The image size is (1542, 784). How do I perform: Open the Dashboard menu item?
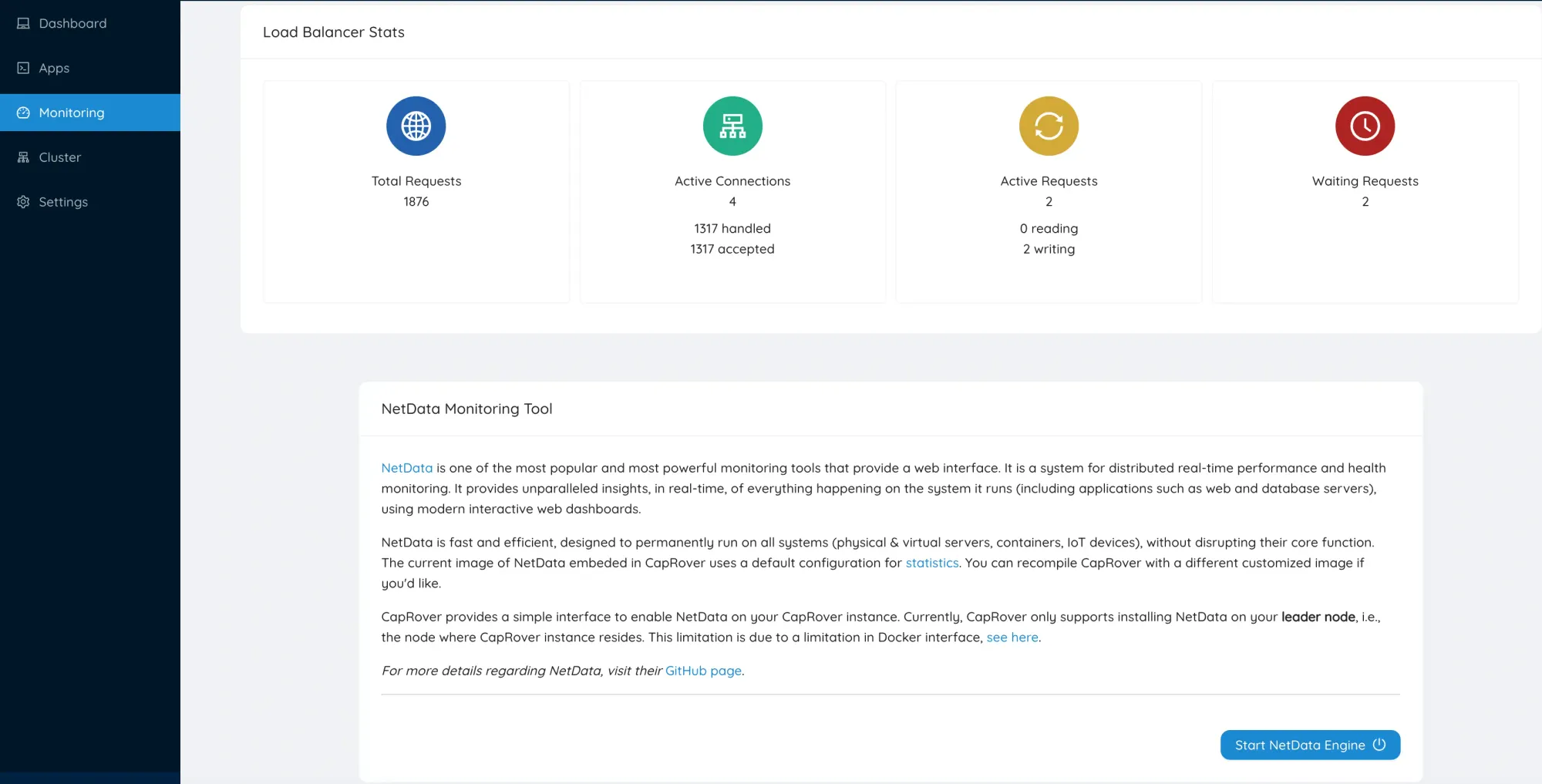click(x=72, y=24)
